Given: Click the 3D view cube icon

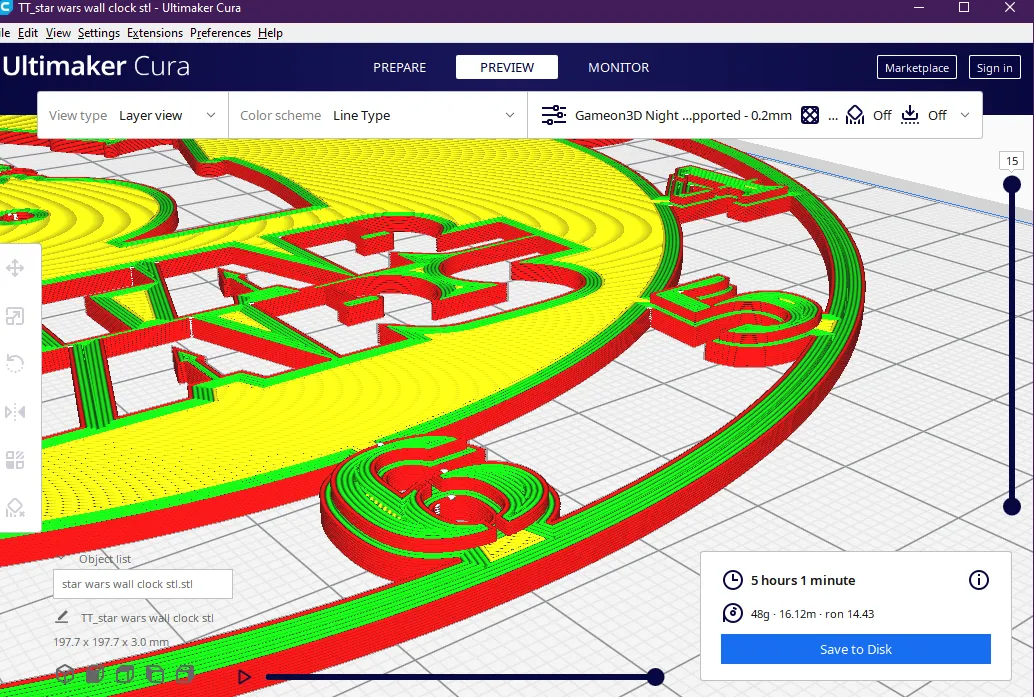Looking at the screenshot, I should pyautogui.click(x=65, y=674).
